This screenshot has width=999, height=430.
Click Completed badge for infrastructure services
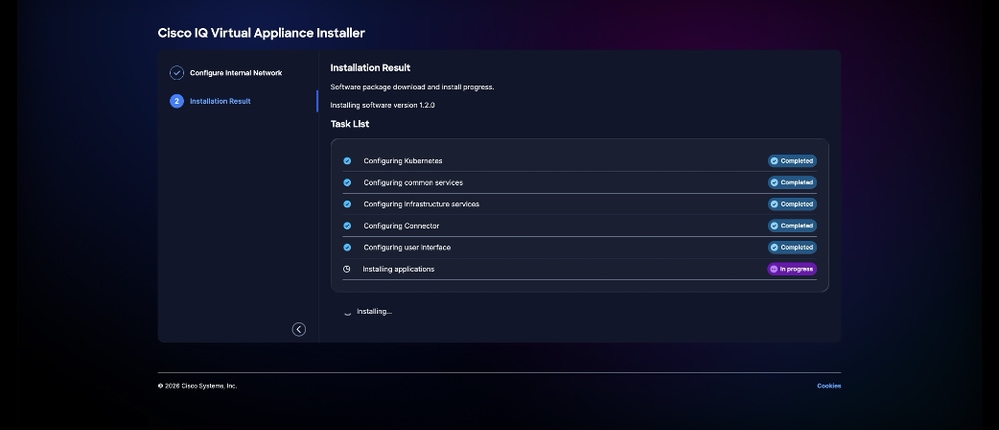[x=792, y=204]
